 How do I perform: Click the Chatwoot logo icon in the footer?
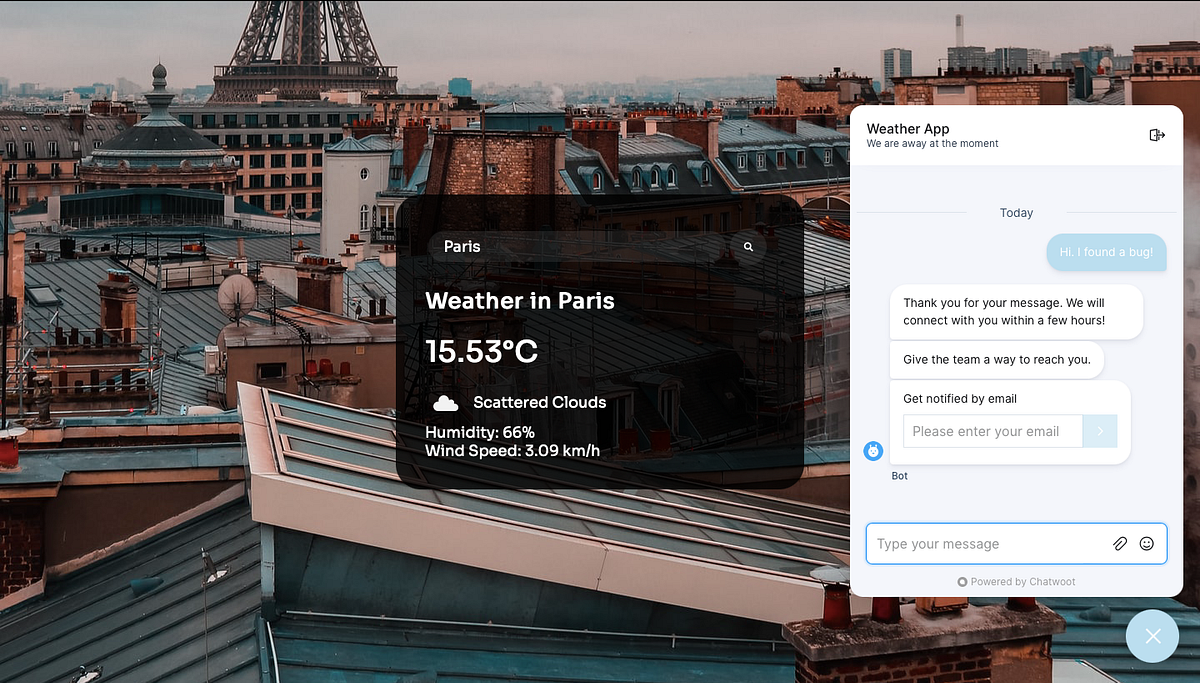[x=962, y=581]
